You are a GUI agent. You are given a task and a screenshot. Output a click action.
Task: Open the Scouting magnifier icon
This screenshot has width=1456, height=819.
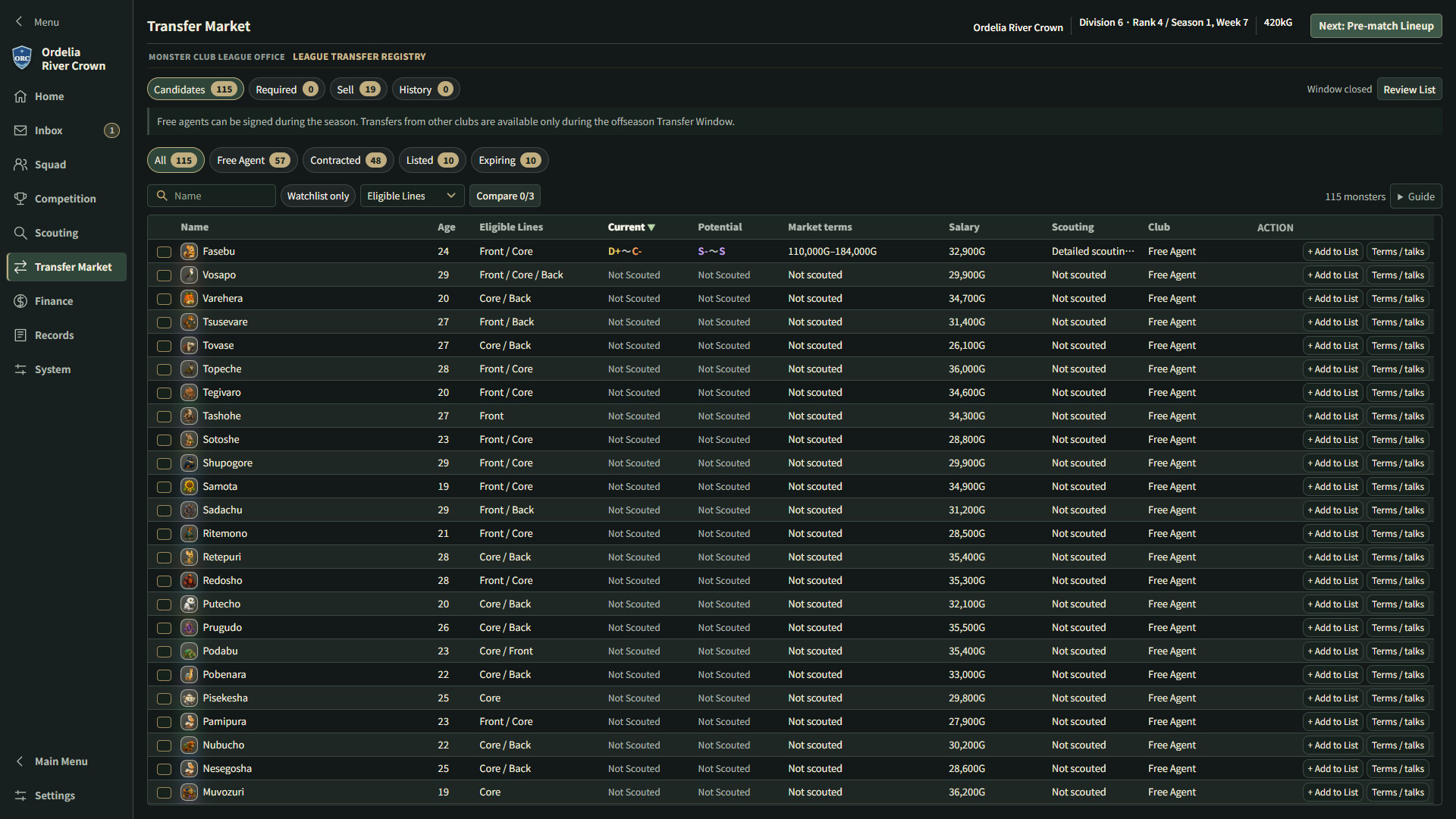point(20,233)
